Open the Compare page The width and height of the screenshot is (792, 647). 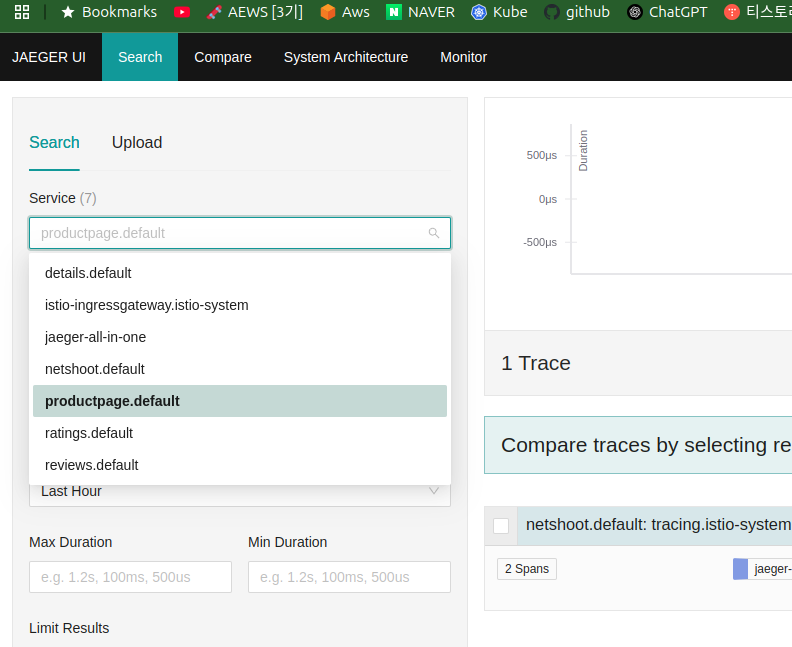point(223,57)
